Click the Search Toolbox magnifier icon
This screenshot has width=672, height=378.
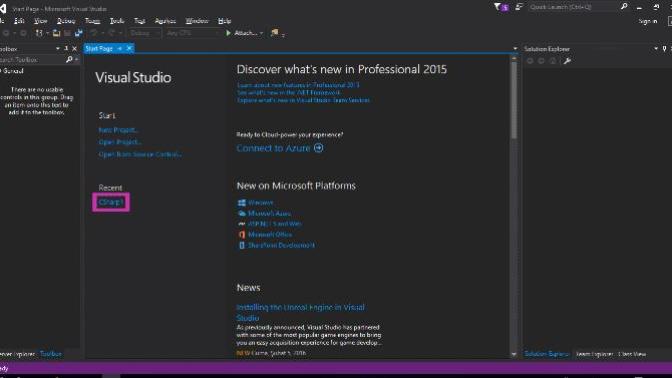pos(69,60)
